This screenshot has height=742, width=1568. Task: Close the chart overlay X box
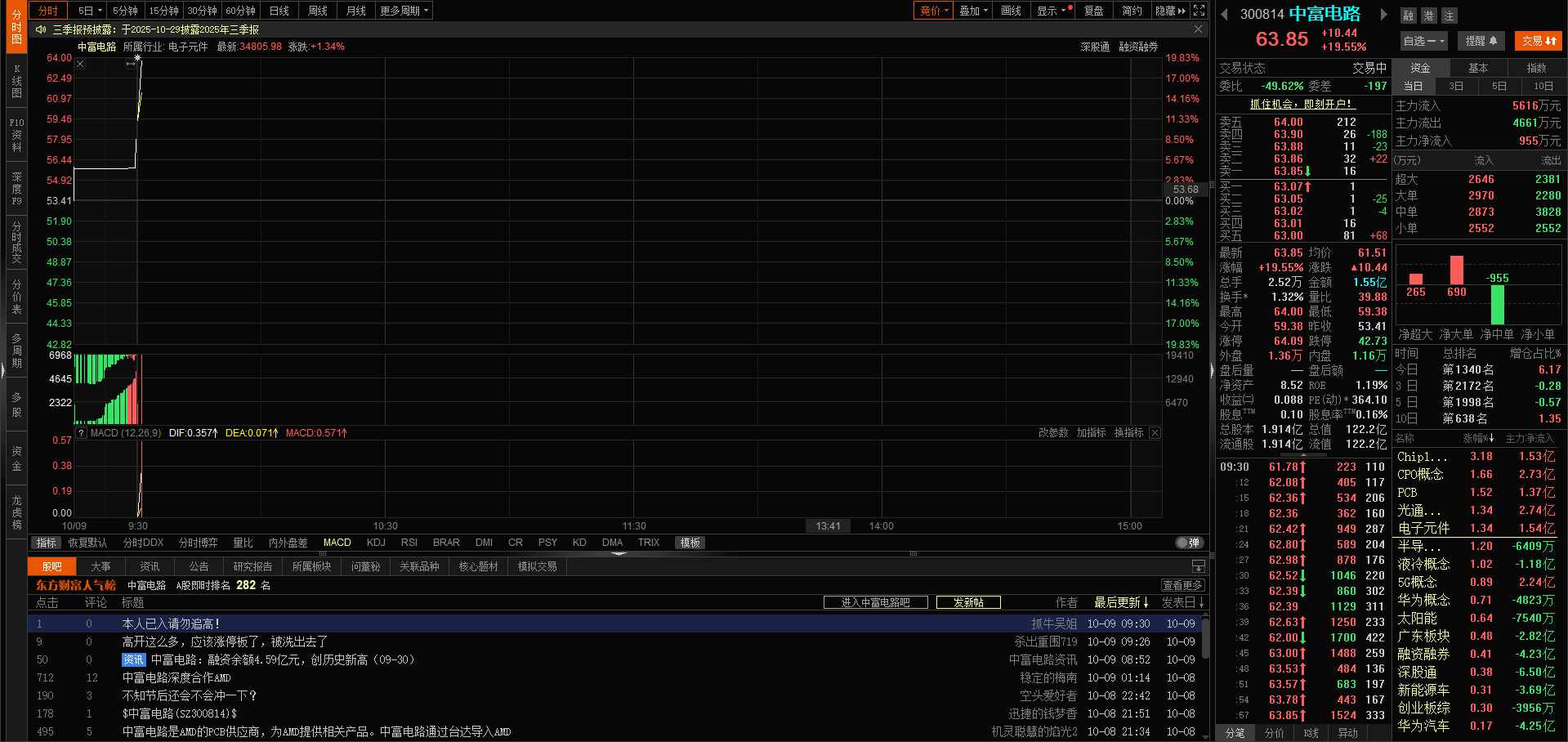80,64
